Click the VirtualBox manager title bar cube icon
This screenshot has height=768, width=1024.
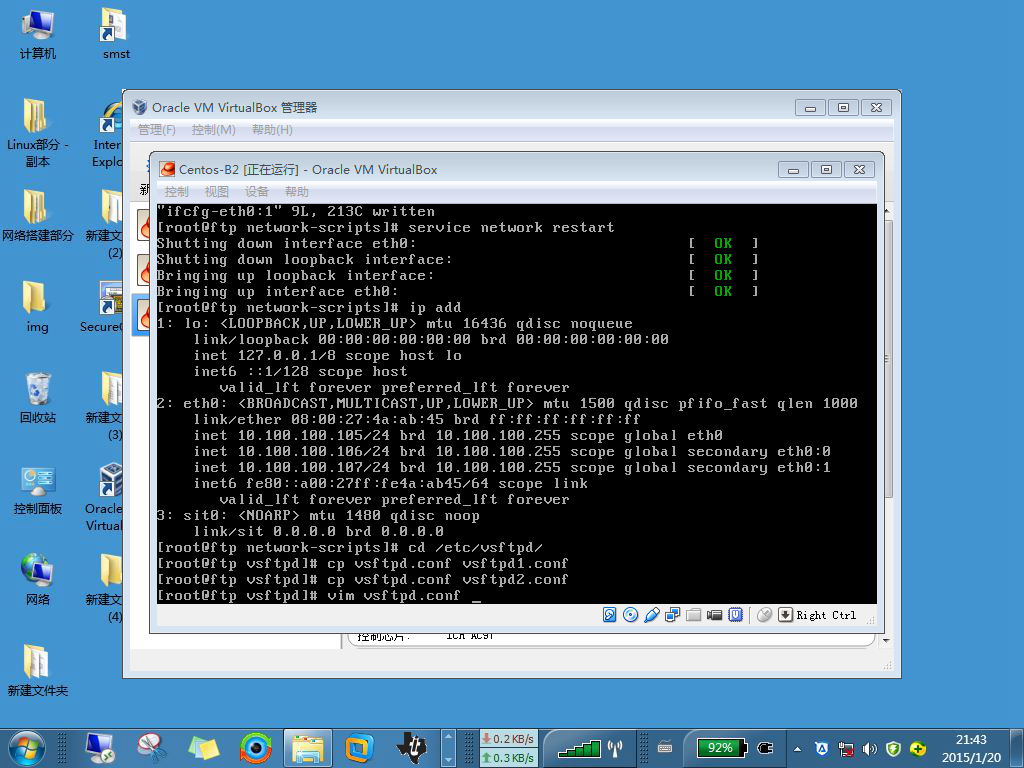click(x=140, y=107)
